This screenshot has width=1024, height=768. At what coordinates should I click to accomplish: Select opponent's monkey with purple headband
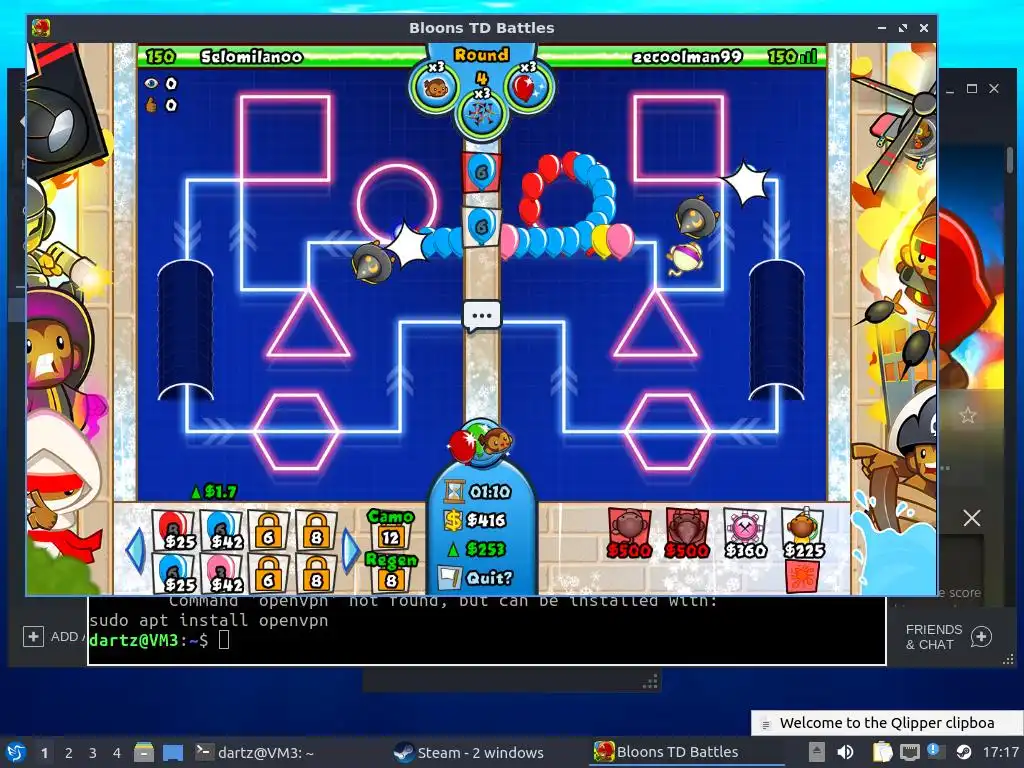[686, 258]
